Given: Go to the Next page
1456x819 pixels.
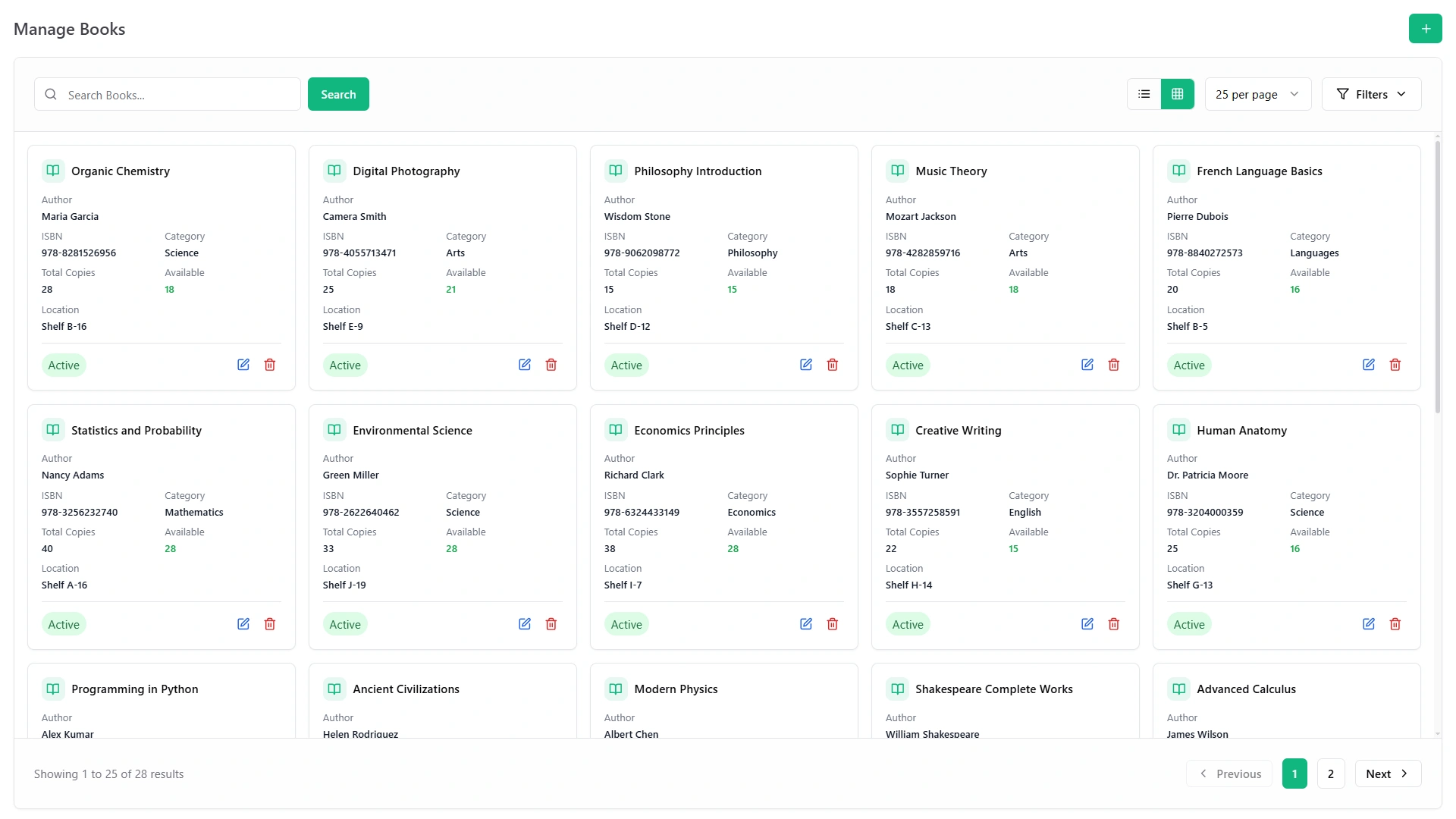Looking at the screenshot, I should point(1388,773).
